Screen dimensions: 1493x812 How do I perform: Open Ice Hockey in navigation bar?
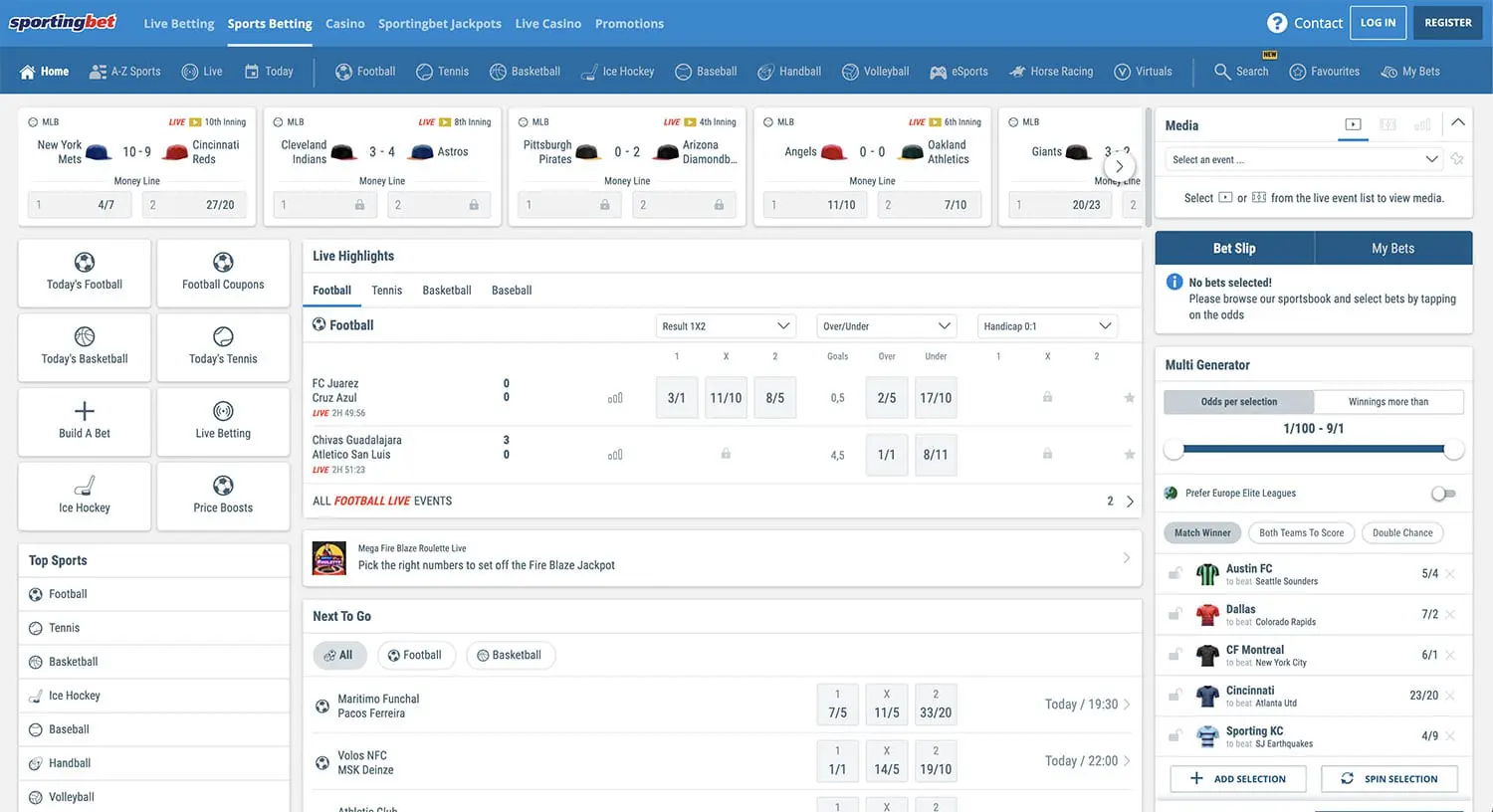[617, 72]
